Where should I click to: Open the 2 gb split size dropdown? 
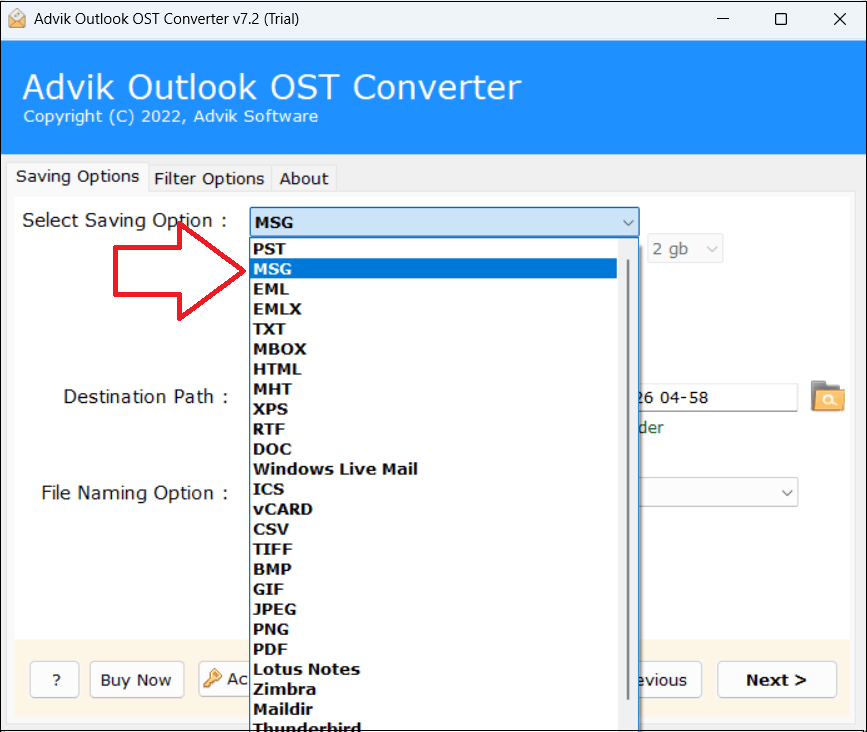click(x=686, y=249)
